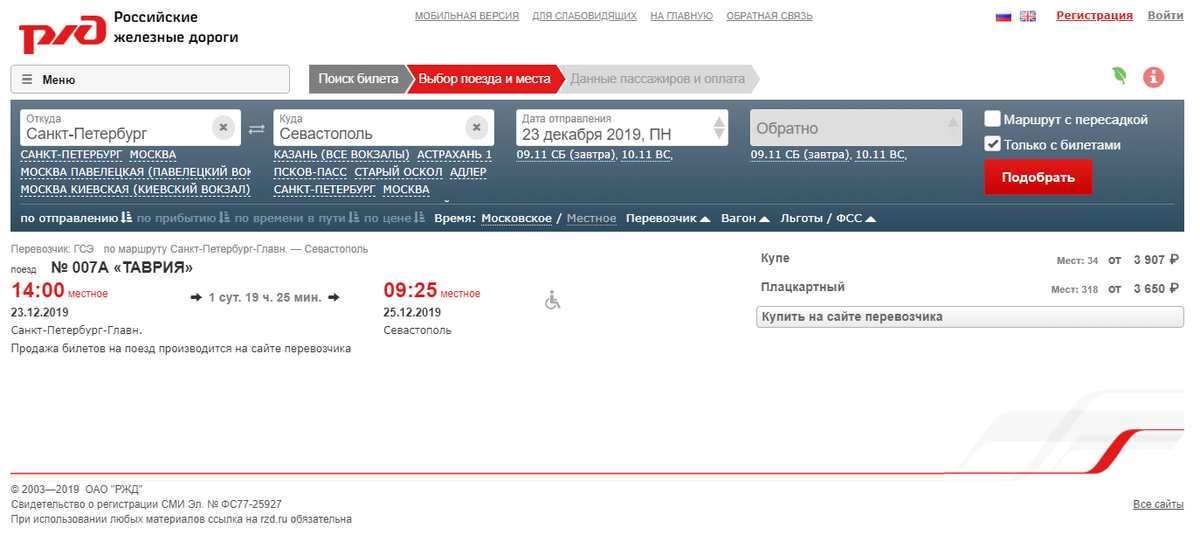The width and height of the screenshot is (1200, 542).
Task: Sort results по времени в пути
Action: pyautogui.click(x=296, y=218)
